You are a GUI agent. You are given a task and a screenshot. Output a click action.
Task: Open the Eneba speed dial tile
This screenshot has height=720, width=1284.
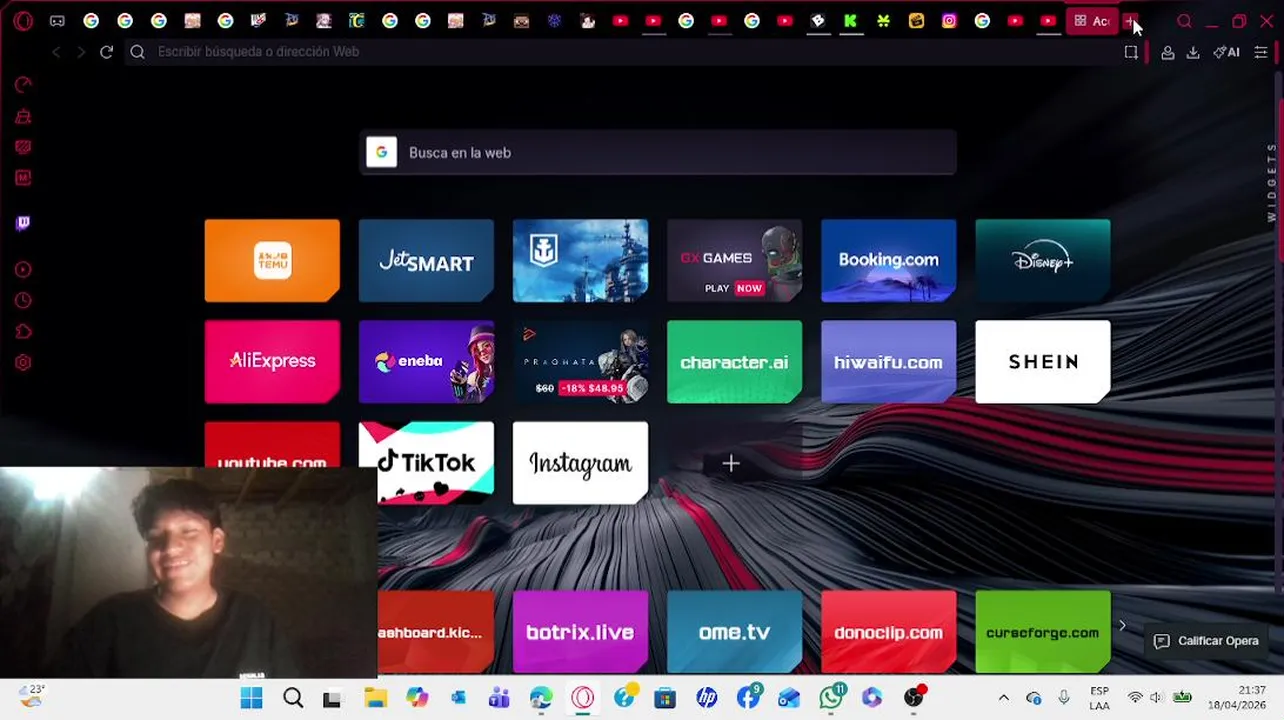pos(426,361)
